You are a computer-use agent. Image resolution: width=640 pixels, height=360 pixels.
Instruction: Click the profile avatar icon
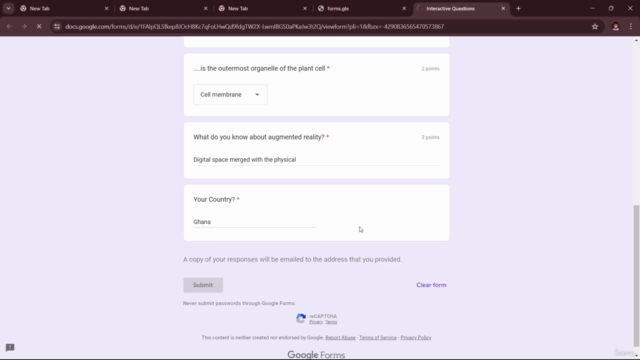tap(616, 27)
